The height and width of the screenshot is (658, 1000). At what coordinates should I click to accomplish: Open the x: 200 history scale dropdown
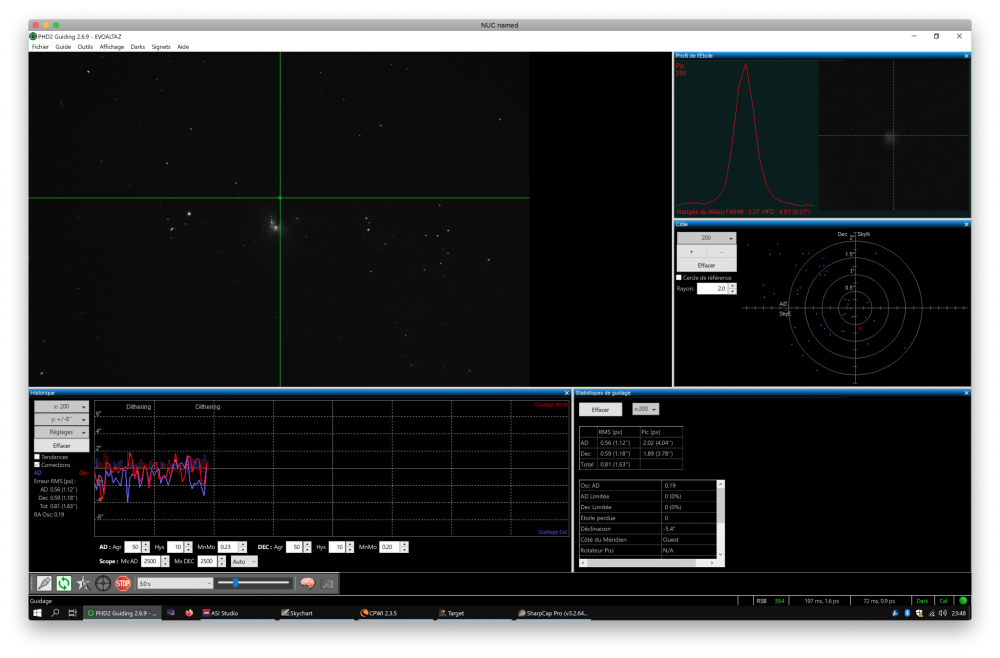tap(61, 406)
